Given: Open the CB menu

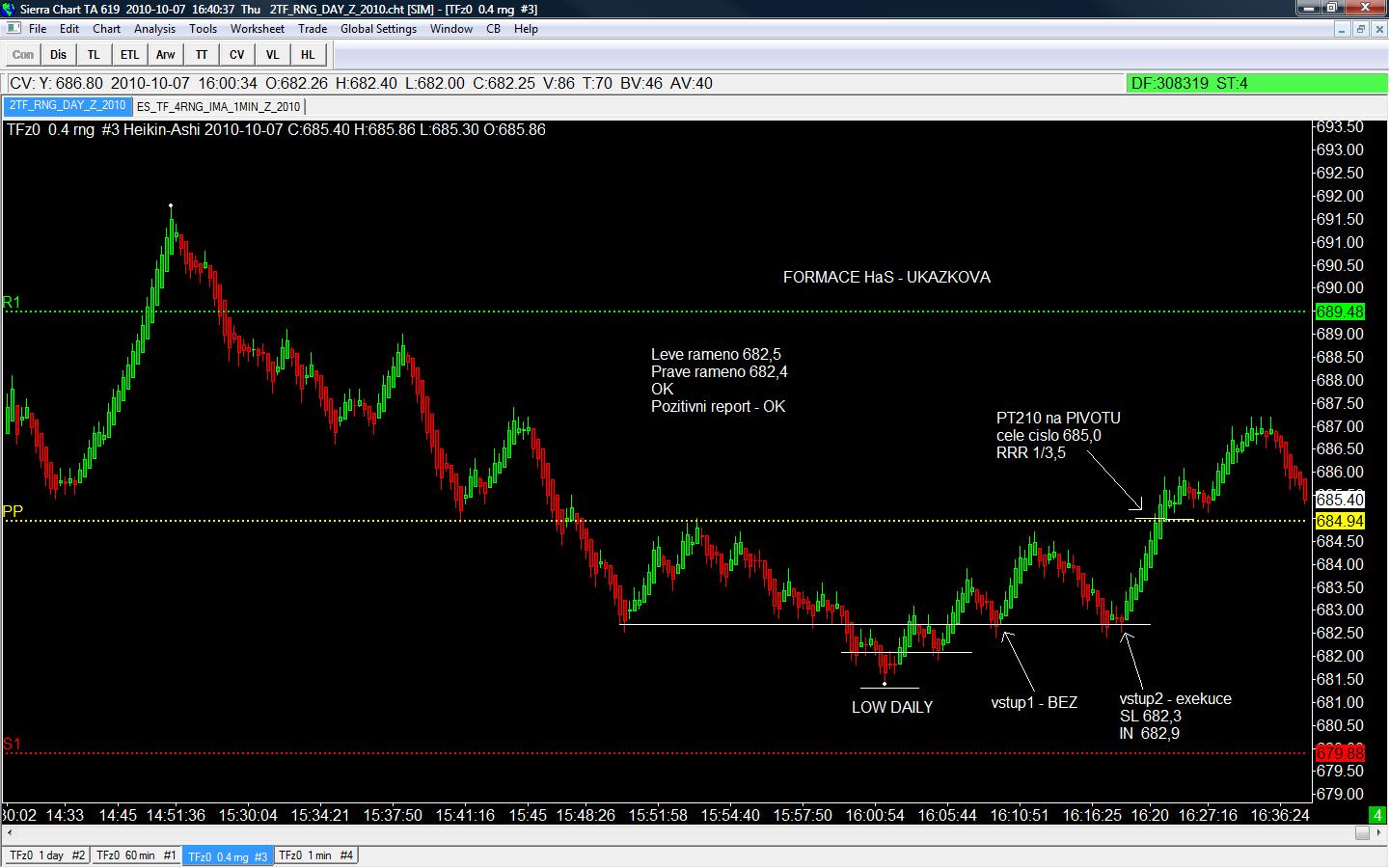Looking at the screenshot, I should click(x=493, y=29).
